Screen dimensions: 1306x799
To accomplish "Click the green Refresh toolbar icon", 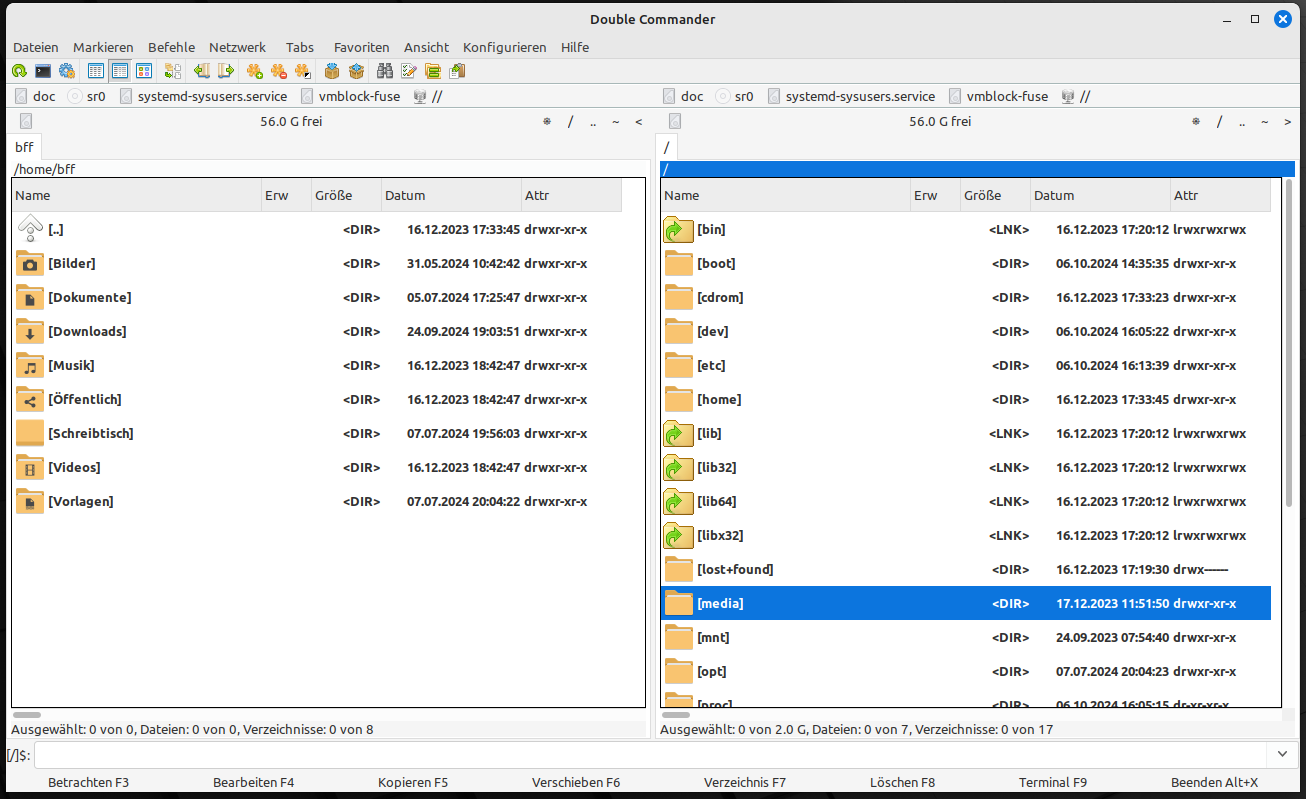I will (x=19, y=71).
